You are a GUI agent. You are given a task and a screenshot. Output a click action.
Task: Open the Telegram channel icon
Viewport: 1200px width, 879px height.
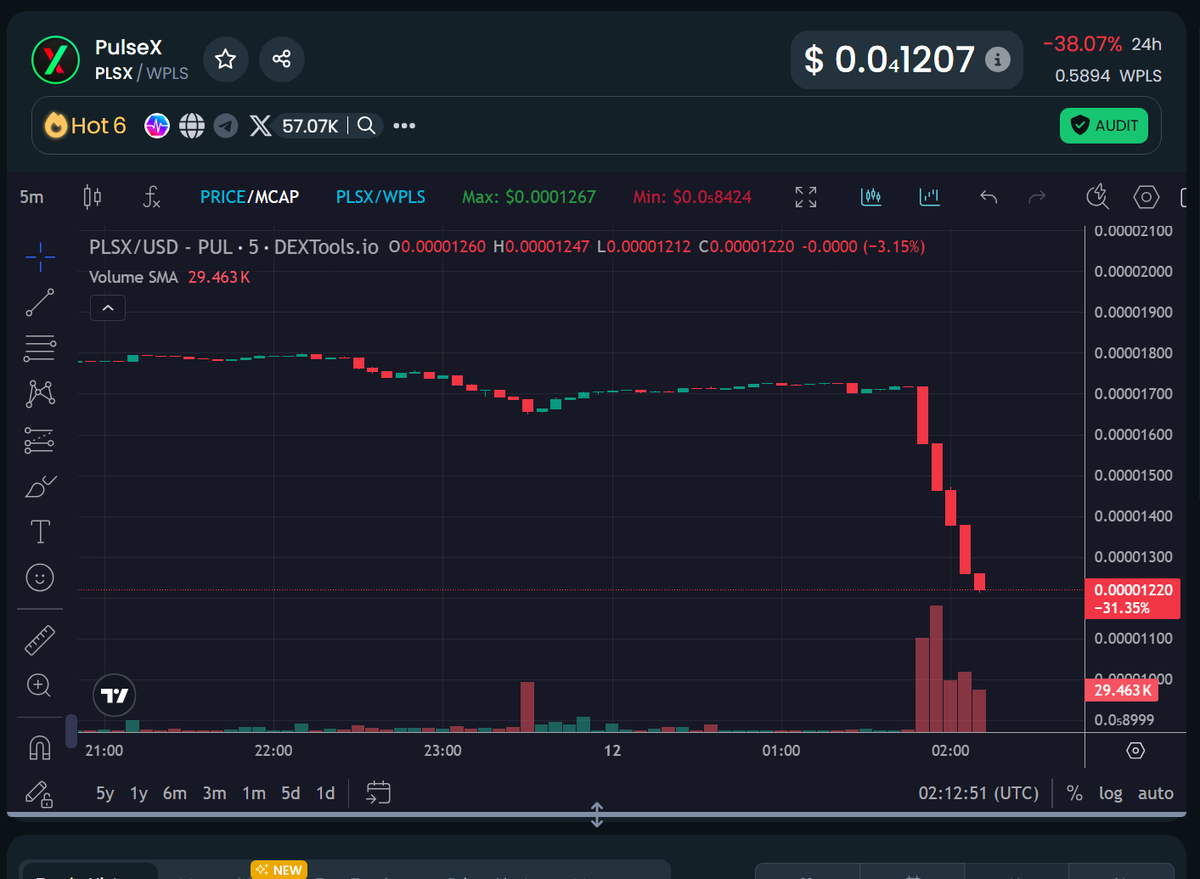[x=226, y=125]
